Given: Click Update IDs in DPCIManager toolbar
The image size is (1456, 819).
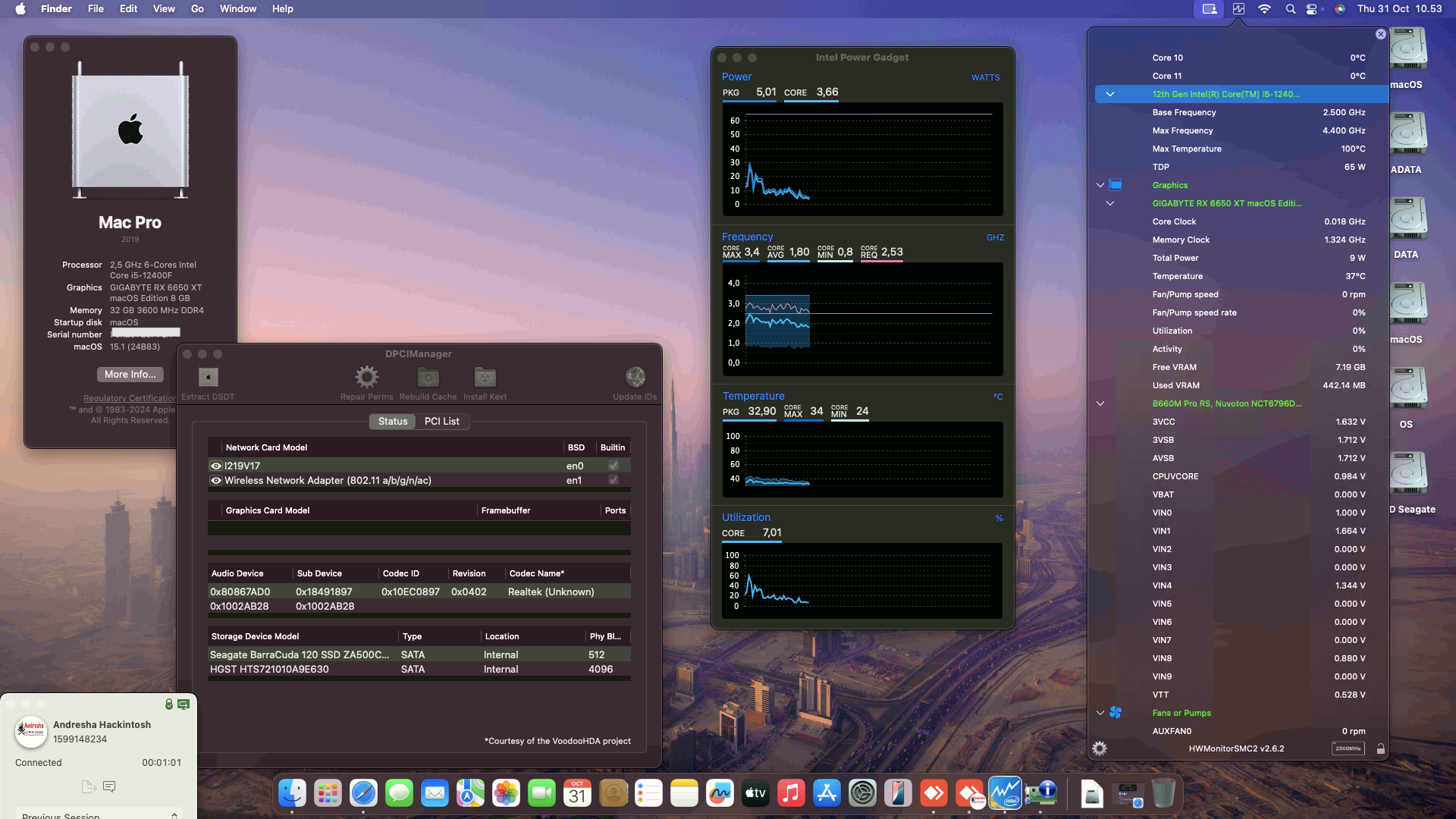Looking at the screenshot, I should click(635, 381).
